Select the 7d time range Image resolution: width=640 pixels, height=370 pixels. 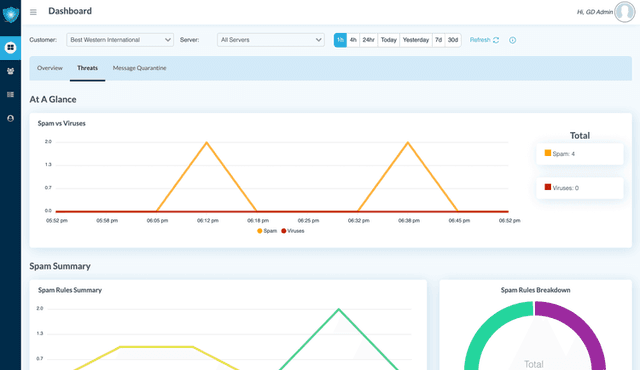[x=438, y=40]
